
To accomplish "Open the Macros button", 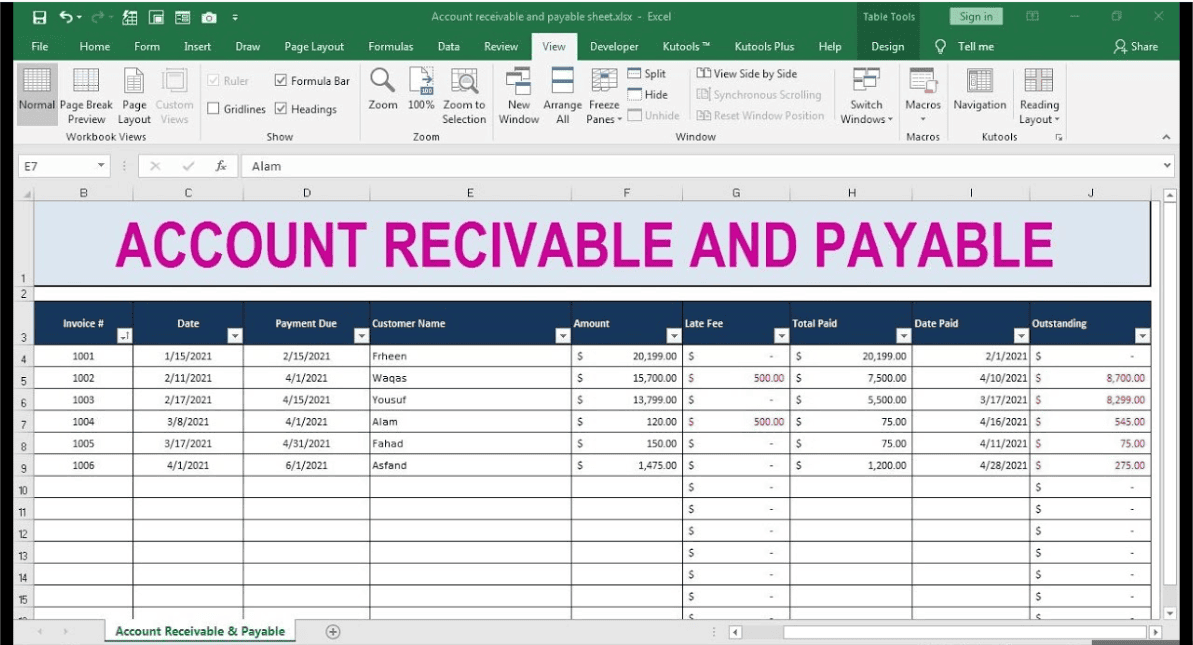I will (x=923, y=96).
